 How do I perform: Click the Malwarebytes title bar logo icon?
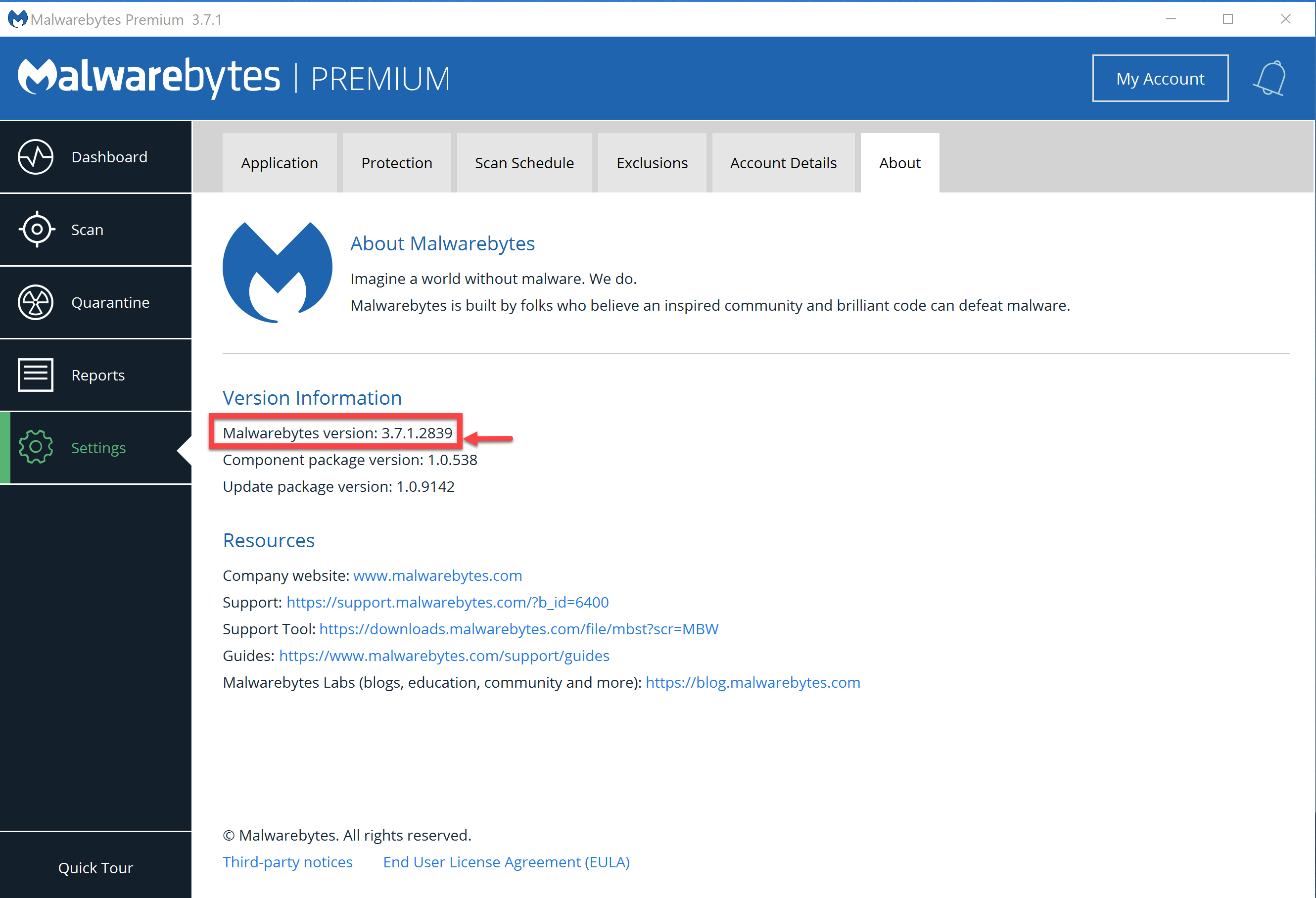(17, 19)
